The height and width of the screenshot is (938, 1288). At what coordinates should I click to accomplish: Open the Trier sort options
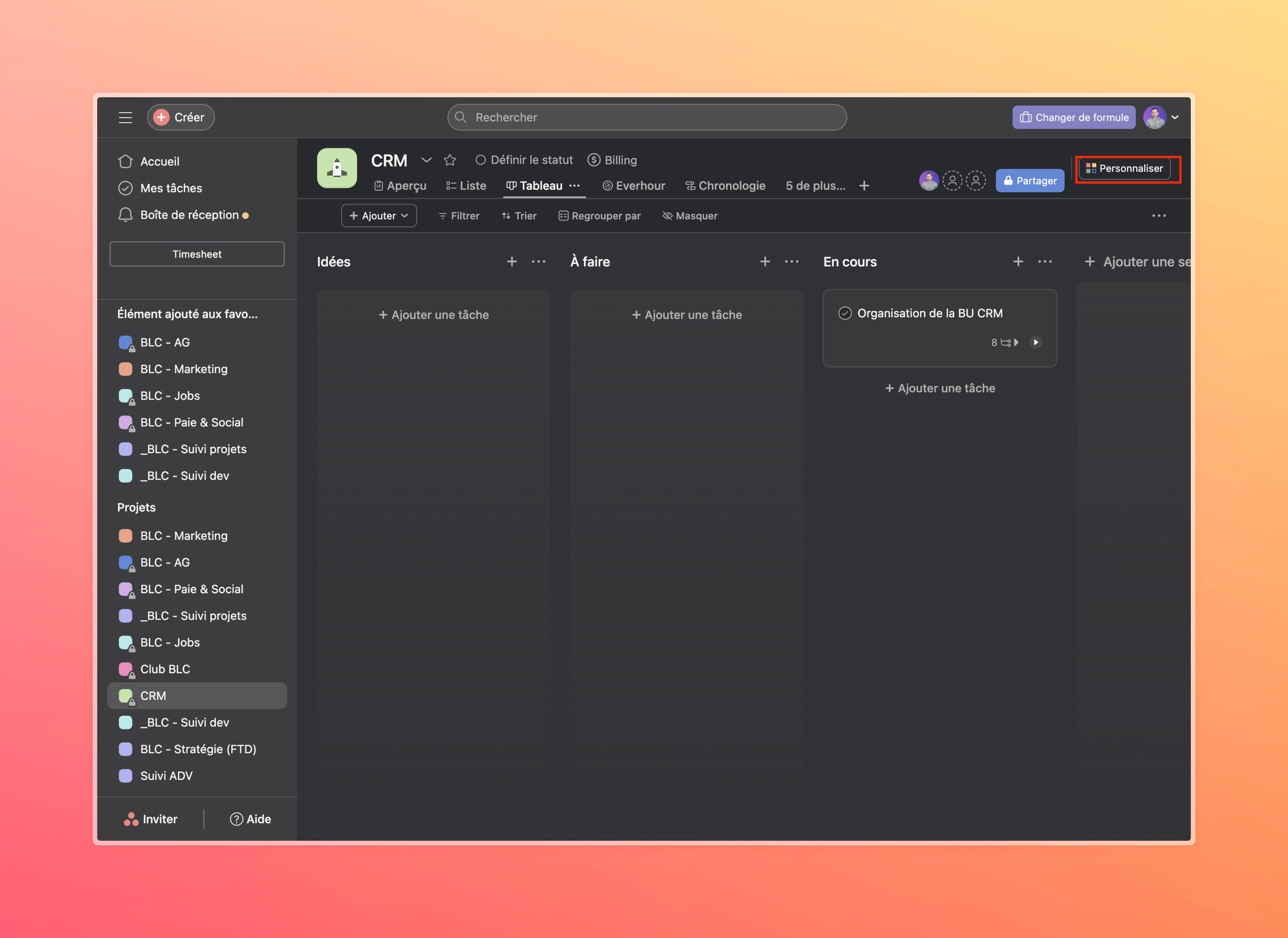tap(519, 216)
